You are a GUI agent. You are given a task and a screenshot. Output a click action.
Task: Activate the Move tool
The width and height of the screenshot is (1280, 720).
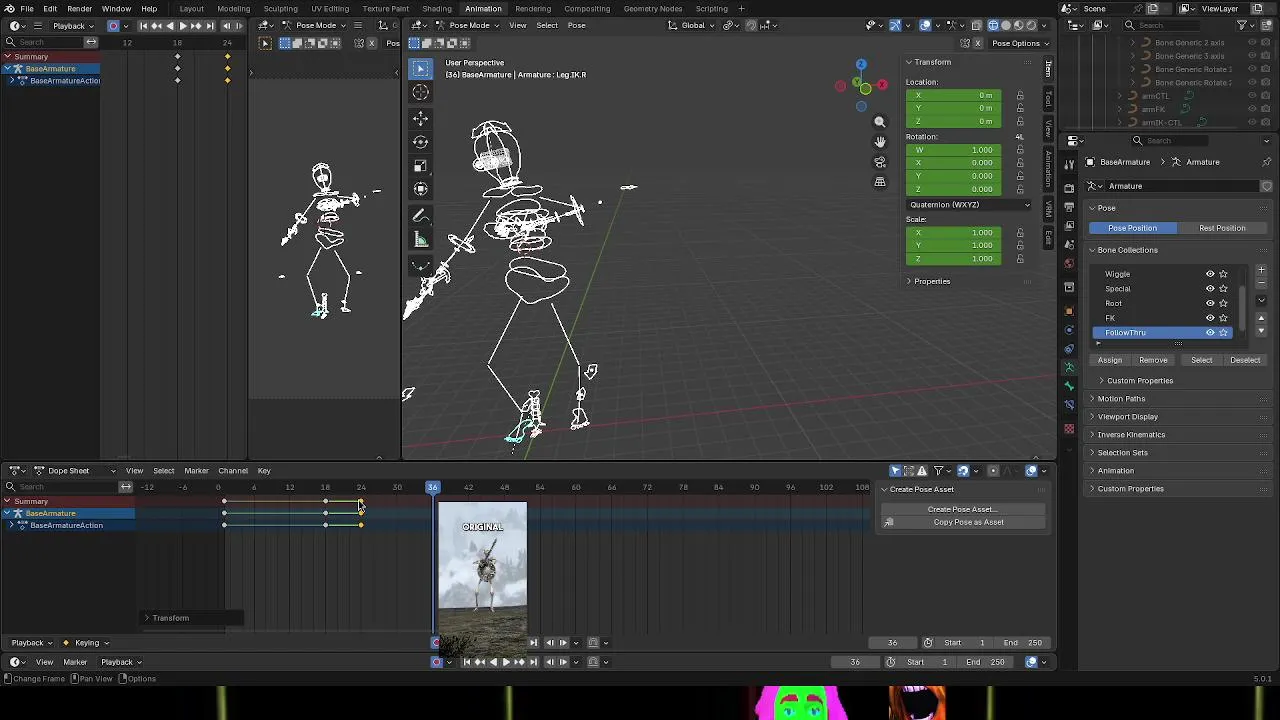click(421, 119)
